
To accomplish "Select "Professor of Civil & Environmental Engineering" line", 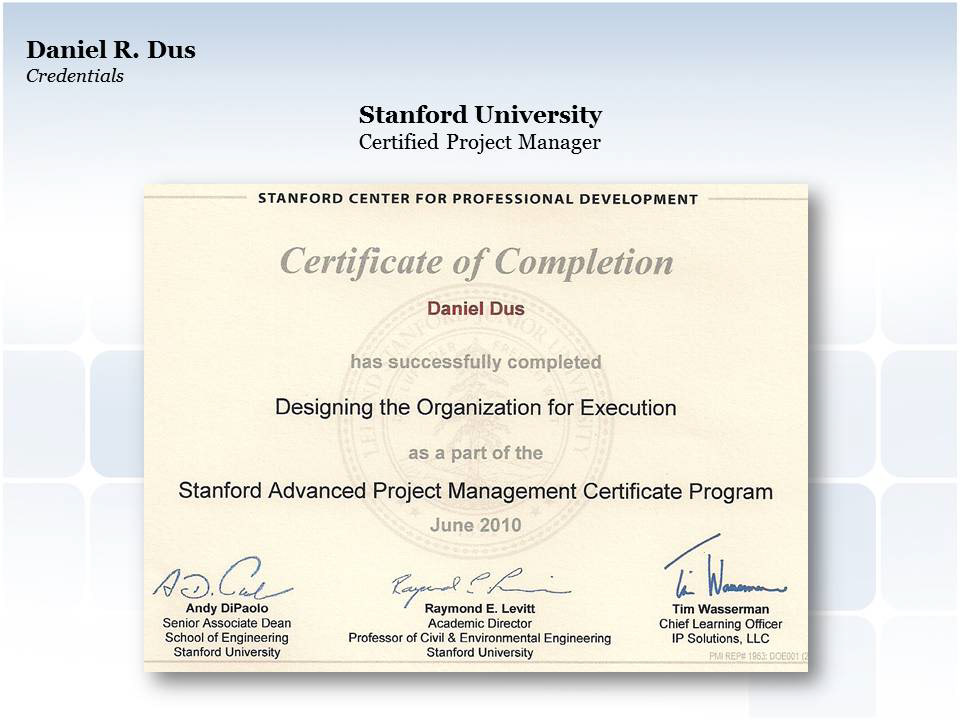I will click(x=480, y=638).
